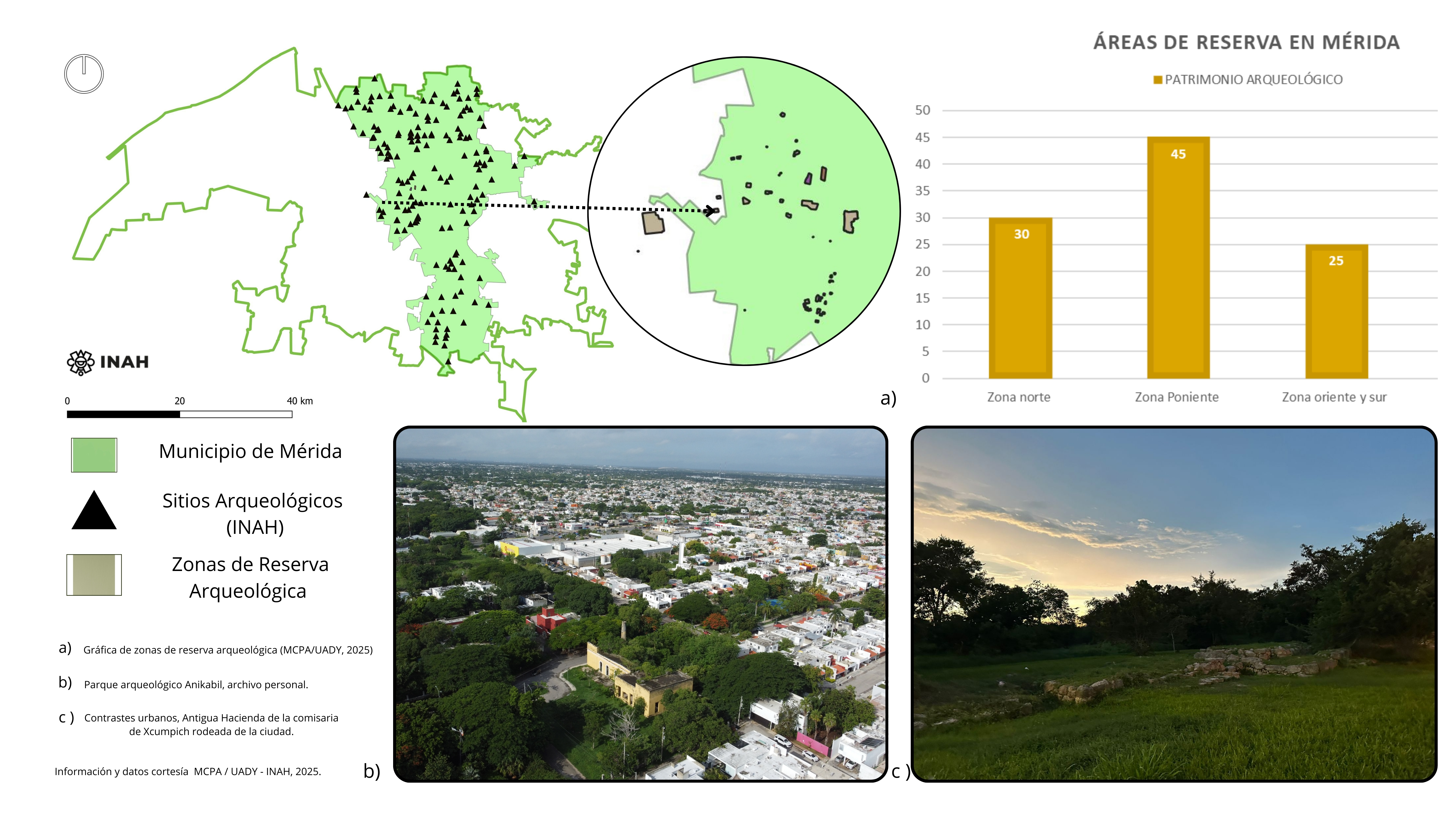1456x819 pixels.
Task: Click the sunset photo of archaeological park
Action: click(1174, 604)
